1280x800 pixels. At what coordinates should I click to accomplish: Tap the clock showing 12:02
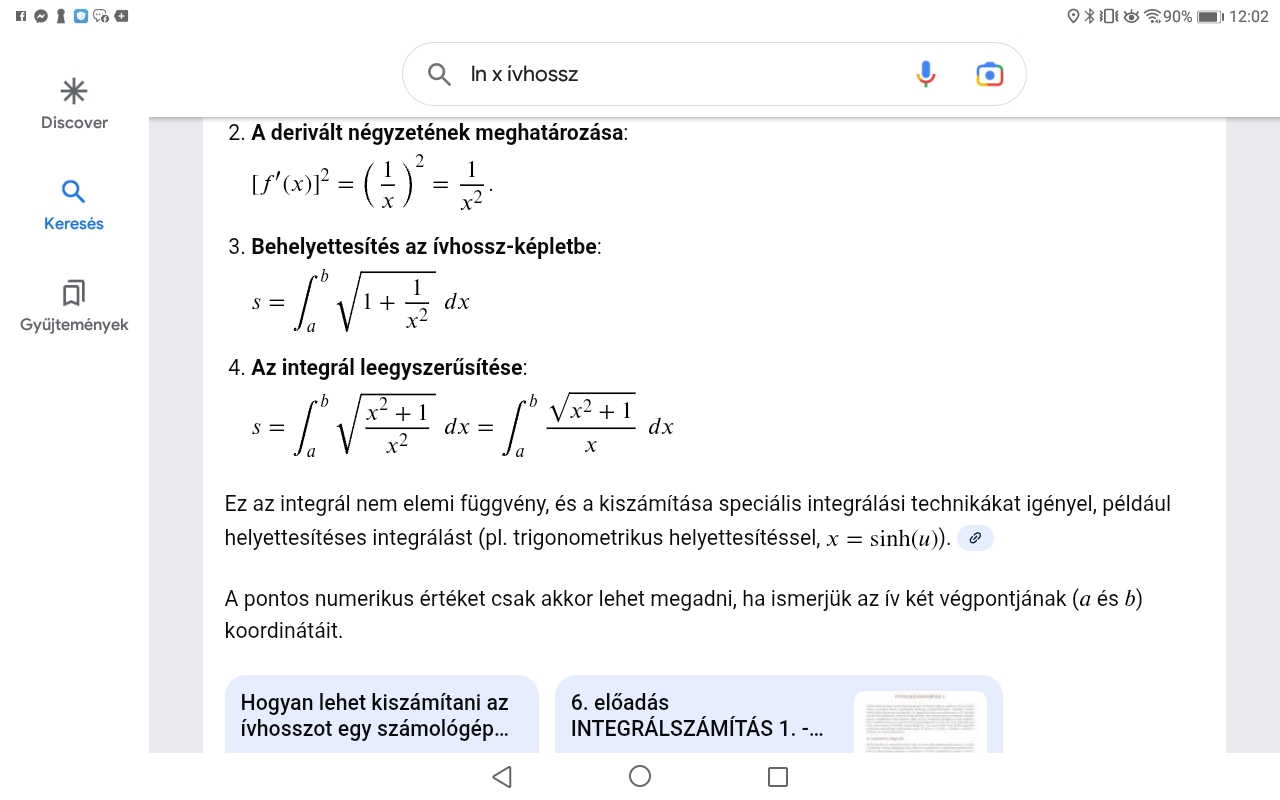pos(1248,16)
